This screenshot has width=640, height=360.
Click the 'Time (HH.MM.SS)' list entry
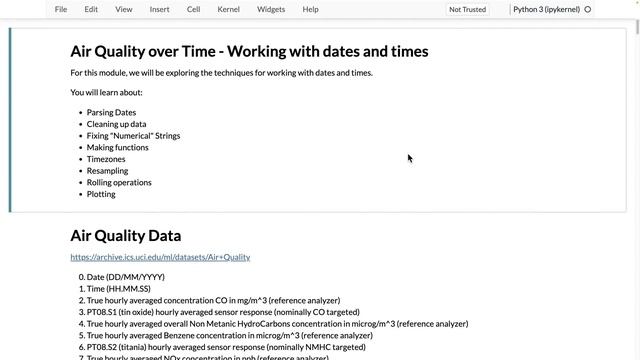coord(119,289)
